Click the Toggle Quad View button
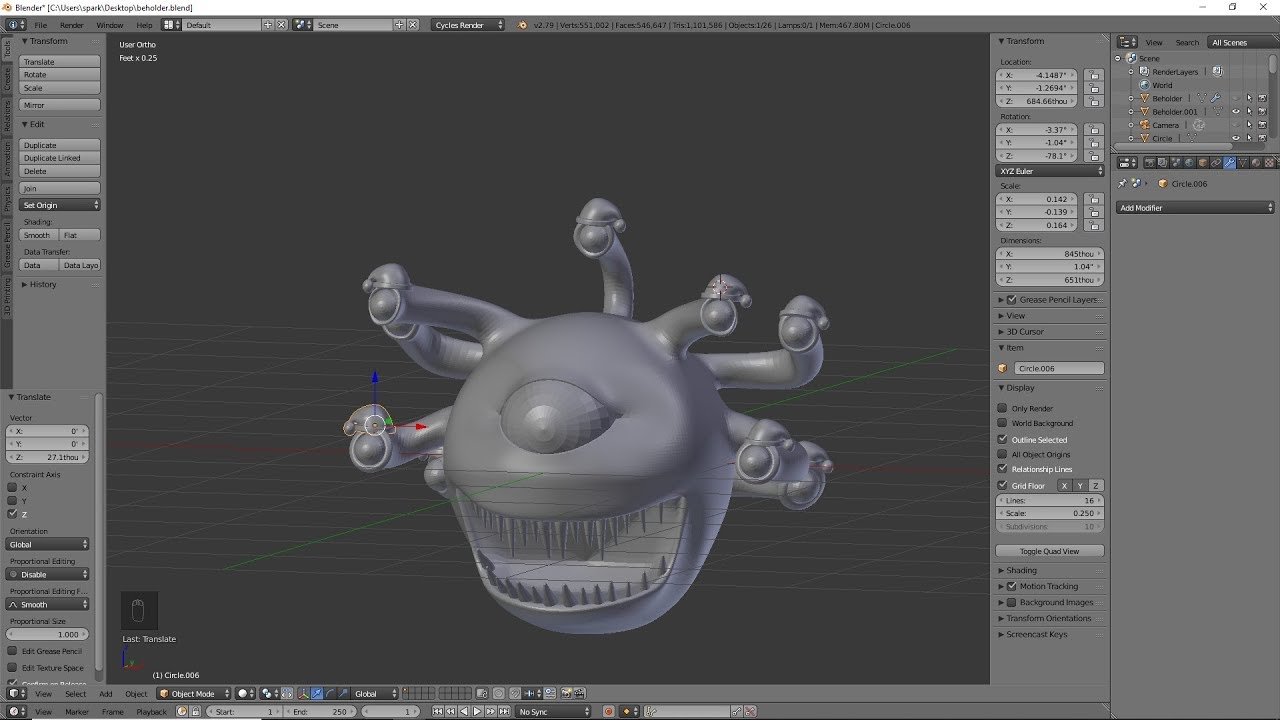Viewport: 1280px width, 720px height. tap(1050, 551)
